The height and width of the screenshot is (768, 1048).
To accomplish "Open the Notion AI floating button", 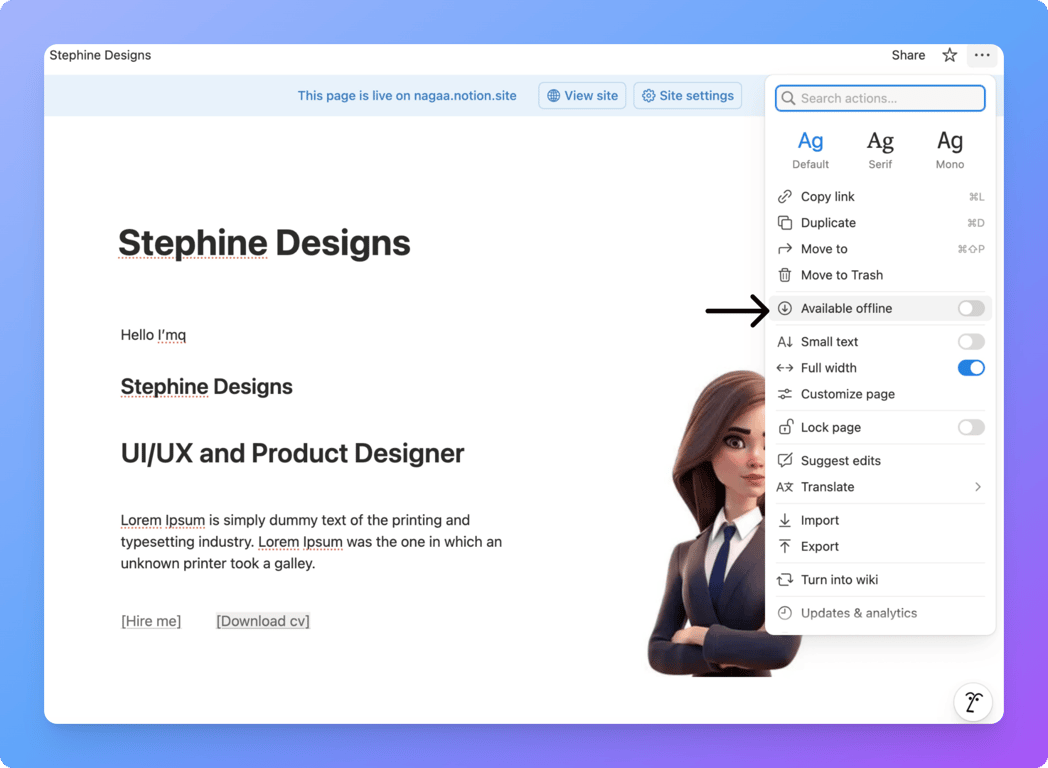I will point(972,702).
